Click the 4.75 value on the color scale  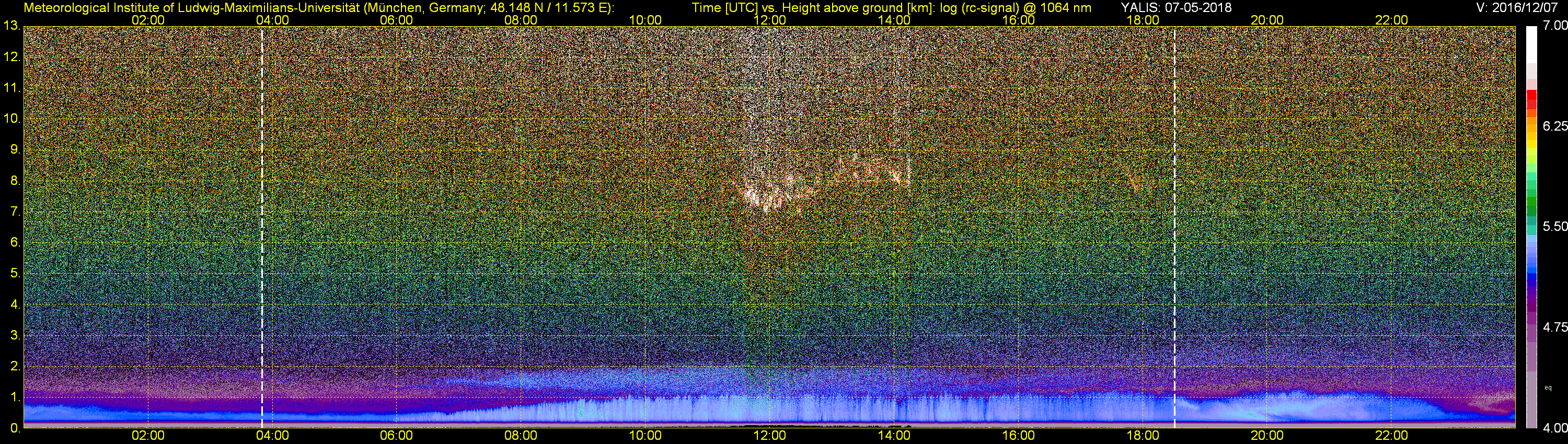click(x=1555, y=327)
